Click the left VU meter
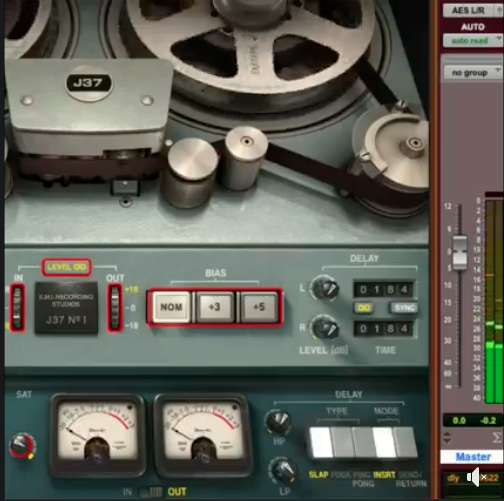The image size is (504, 501). (x=98, y=434)
